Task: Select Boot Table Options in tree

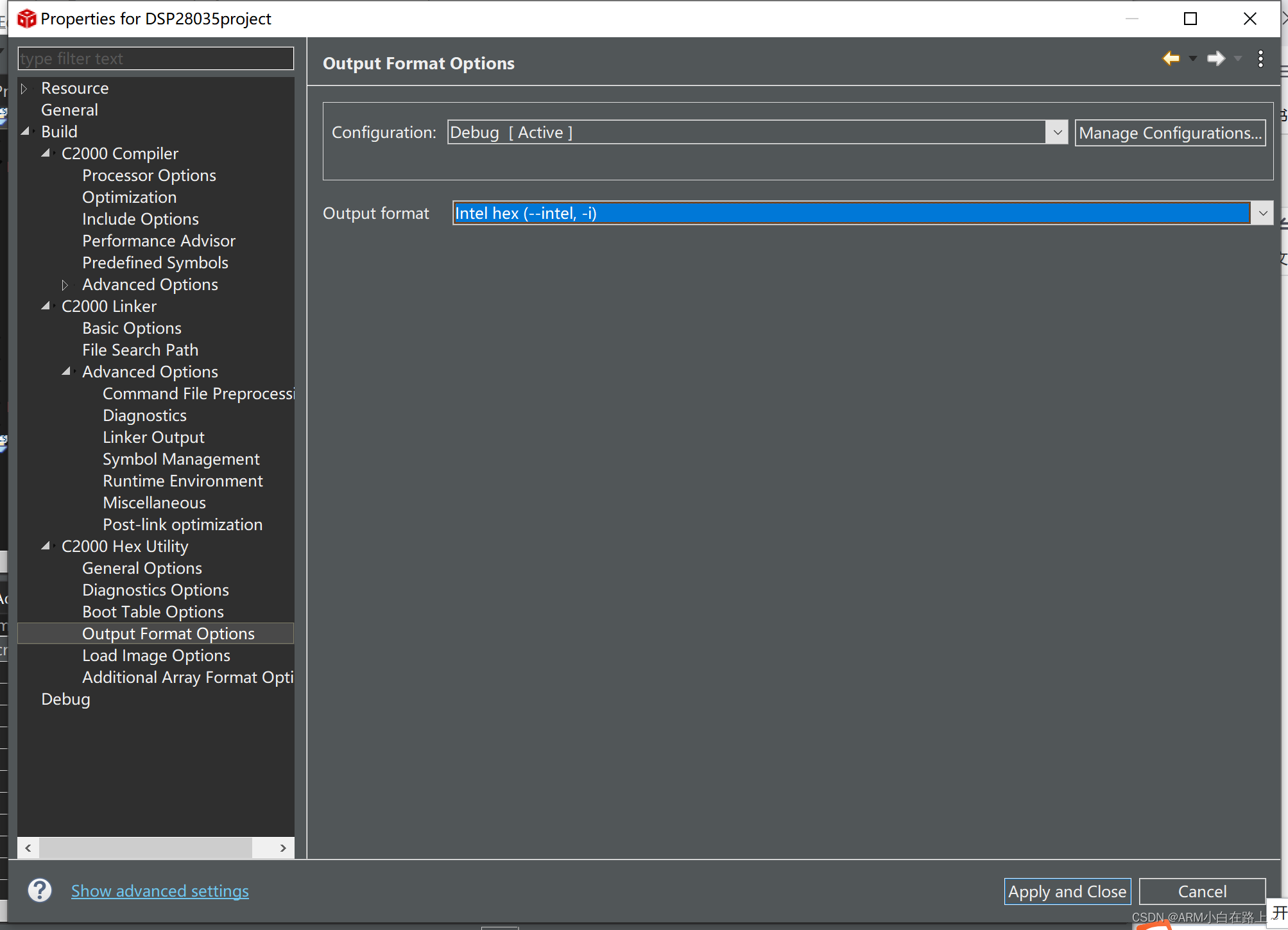Action: coord(153,612)
